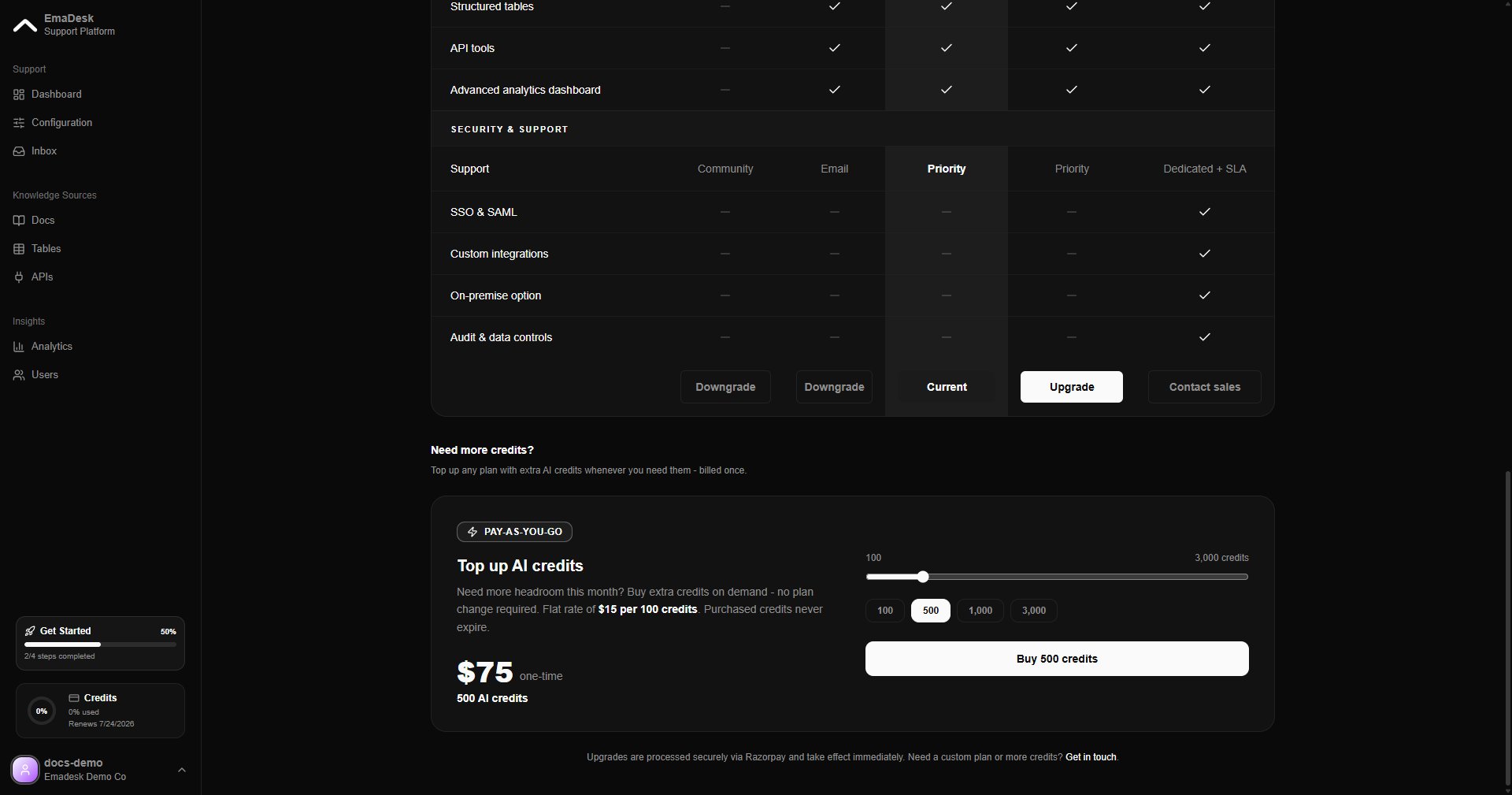Open the Dashboard menu item
Image resolution: width=1512 pixels, height=795 pixels.
(x=56, y=95)
